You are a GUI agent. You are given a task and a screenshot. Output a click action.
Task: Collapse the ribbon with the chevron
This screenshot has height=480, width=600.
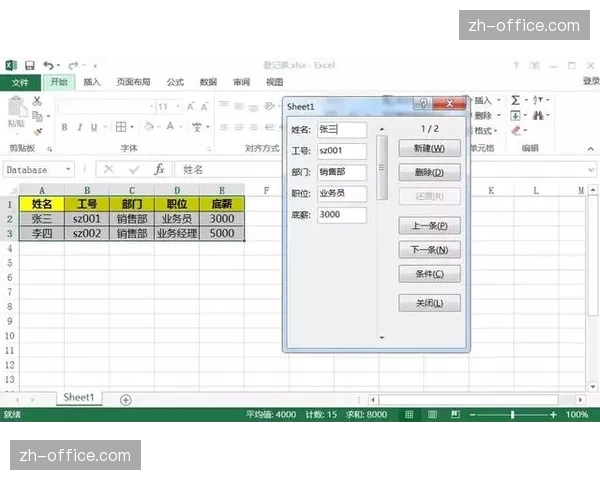pos(590,149)
